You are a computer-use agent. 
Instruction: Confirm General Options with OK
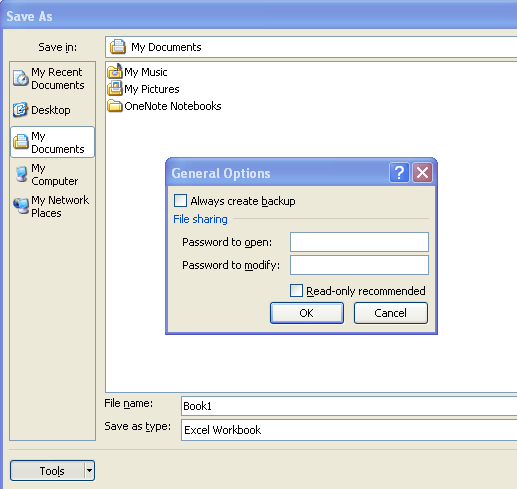pyautogui.click(x=307, y=313)
